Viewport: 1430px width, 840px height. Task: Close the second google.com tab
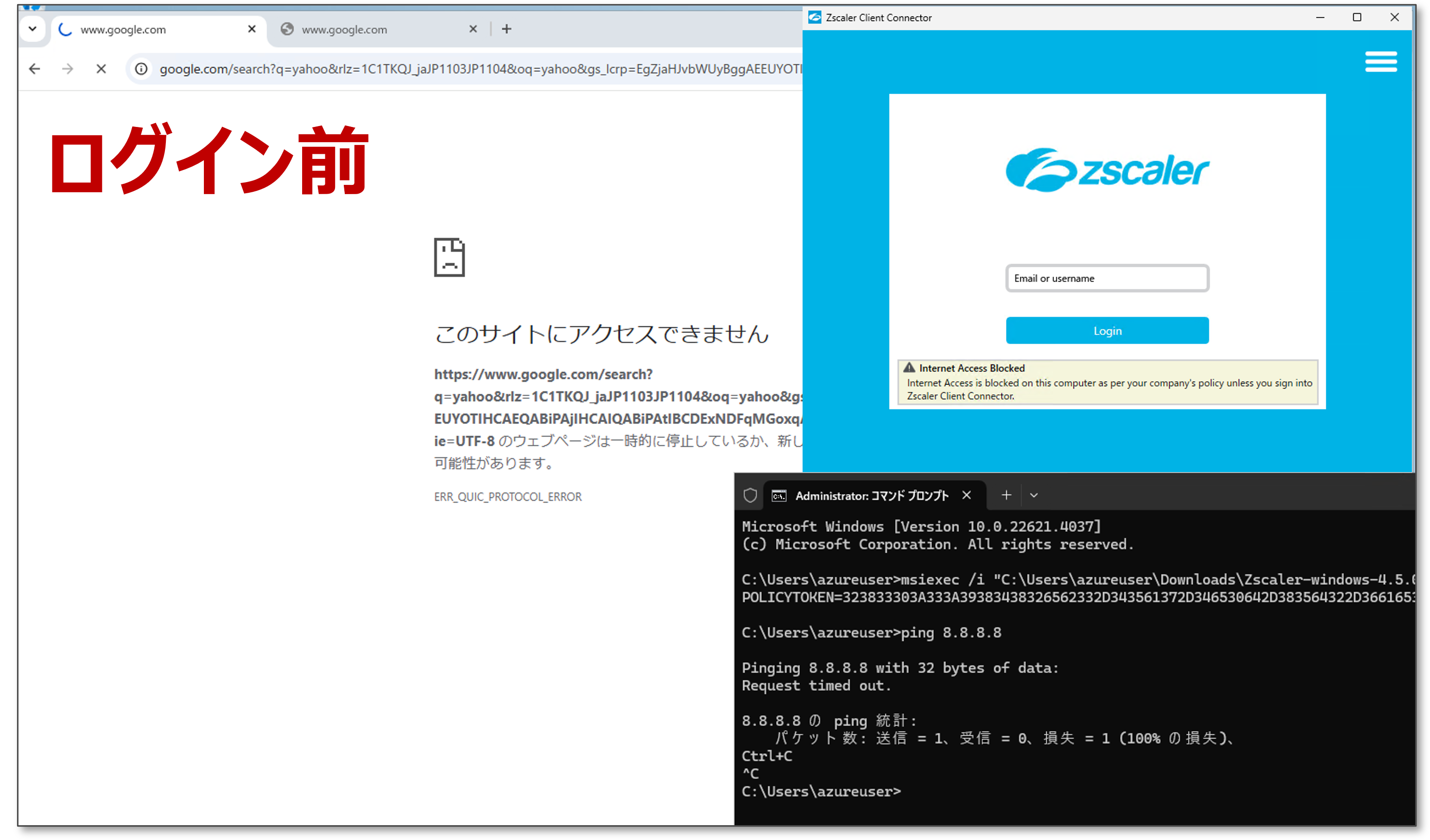(473, 29)
